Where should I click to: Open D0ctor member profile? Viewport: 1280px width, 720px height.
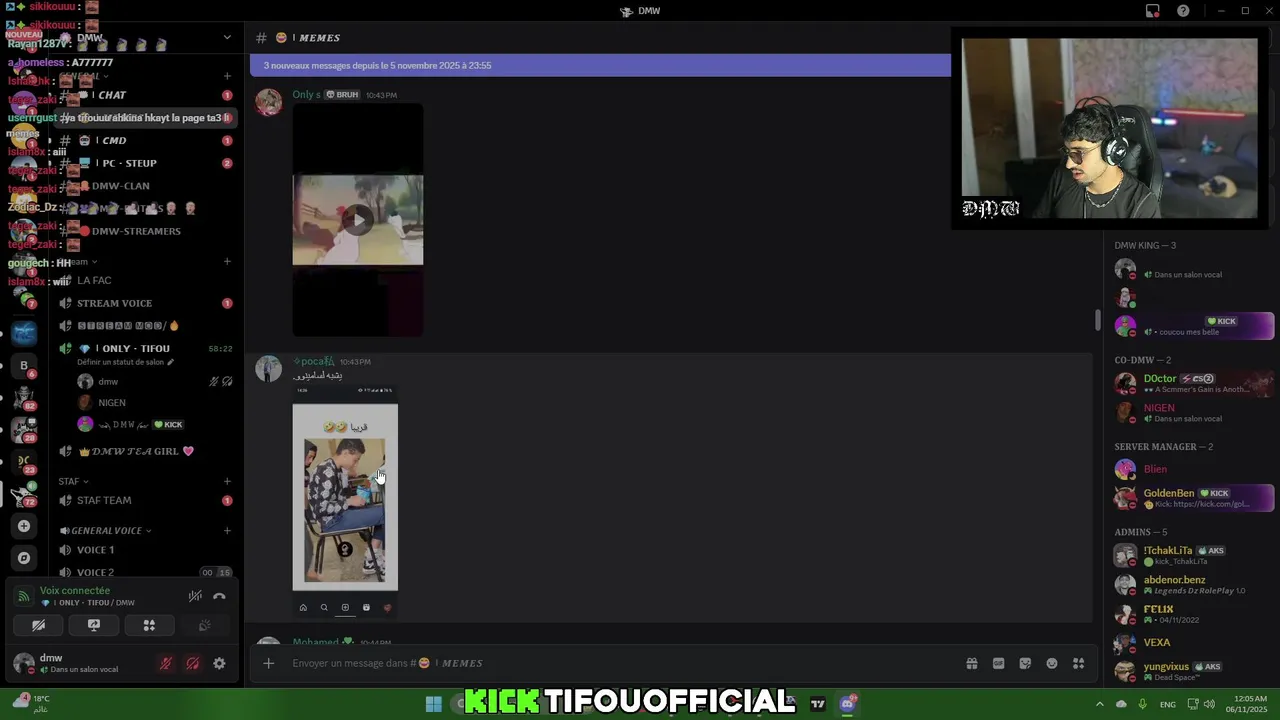1193,383
